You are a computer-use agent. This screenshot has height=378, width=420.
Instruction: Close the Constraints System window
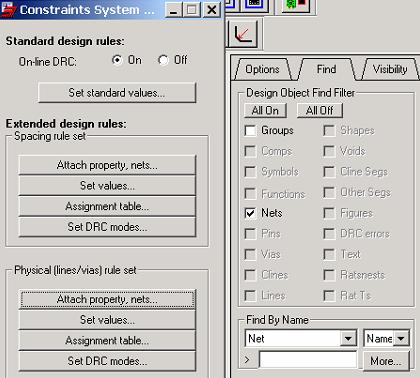[x=212, y=10]
